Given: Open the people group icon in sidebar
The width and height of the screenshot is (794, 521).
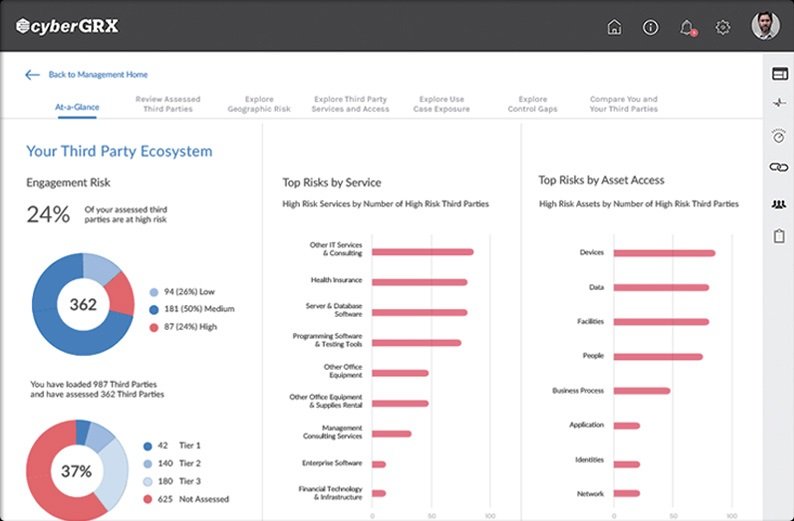Looking at the screenshot, I should [779, 204].
